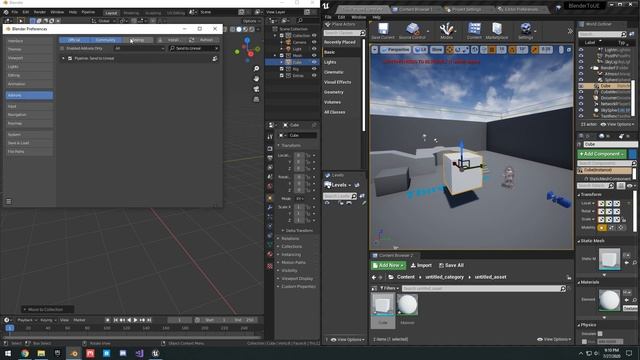This screenshot has height=360, width=640.
Task: Open Blender Pipeline menu
Action: [x=88, y=12]
